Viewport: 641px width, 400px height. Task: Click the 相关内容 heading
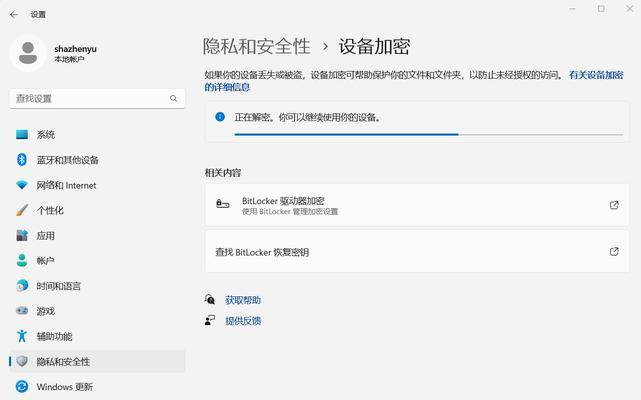coord(223,173)
